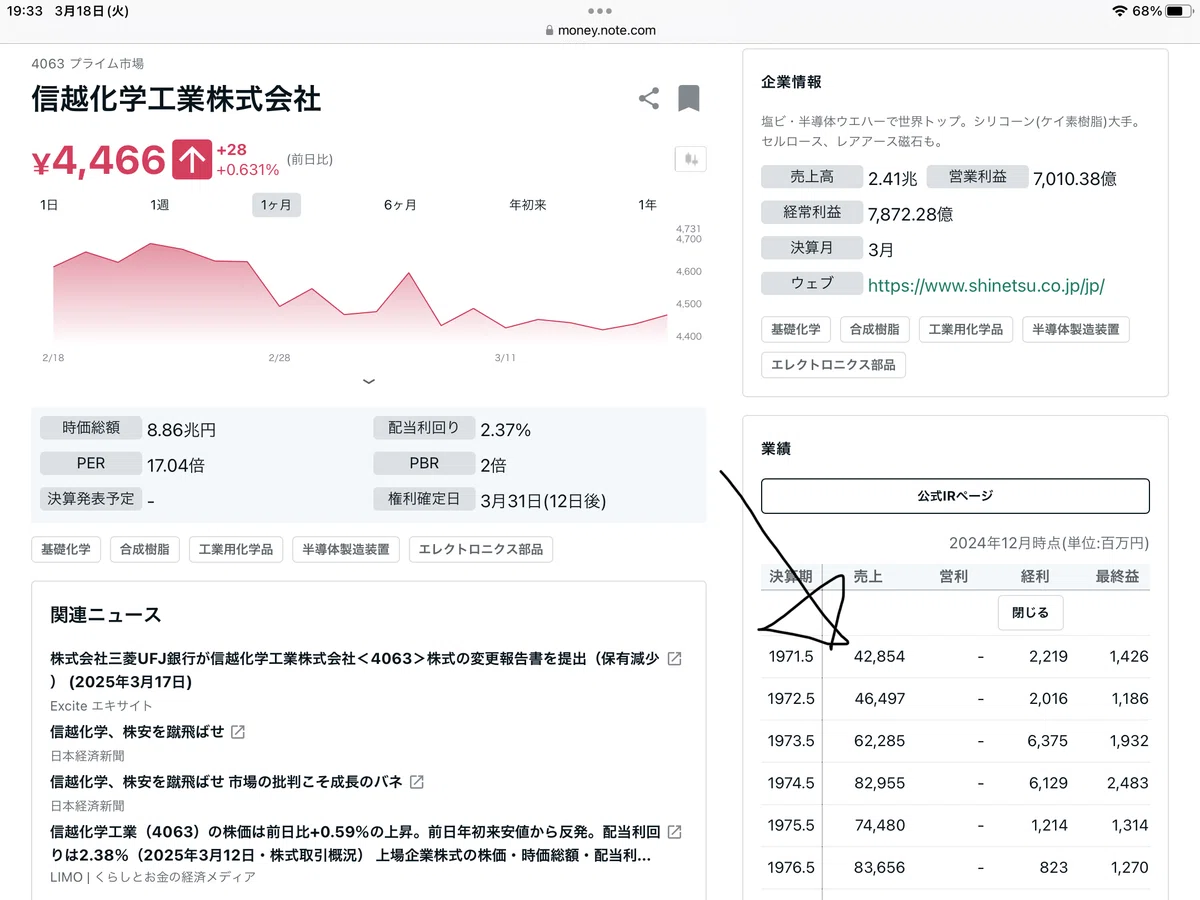The width and height of the screenshot is (1200, 900).
Task: Select the 年初来 chart range
Action: tap(528, 205)
